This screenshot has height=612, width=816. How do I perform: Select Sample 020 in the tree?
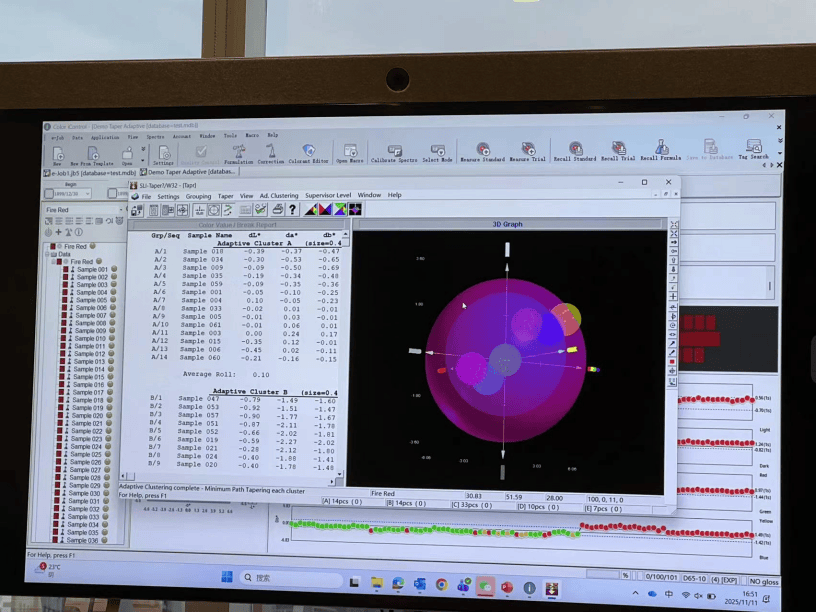coord(87,415)
